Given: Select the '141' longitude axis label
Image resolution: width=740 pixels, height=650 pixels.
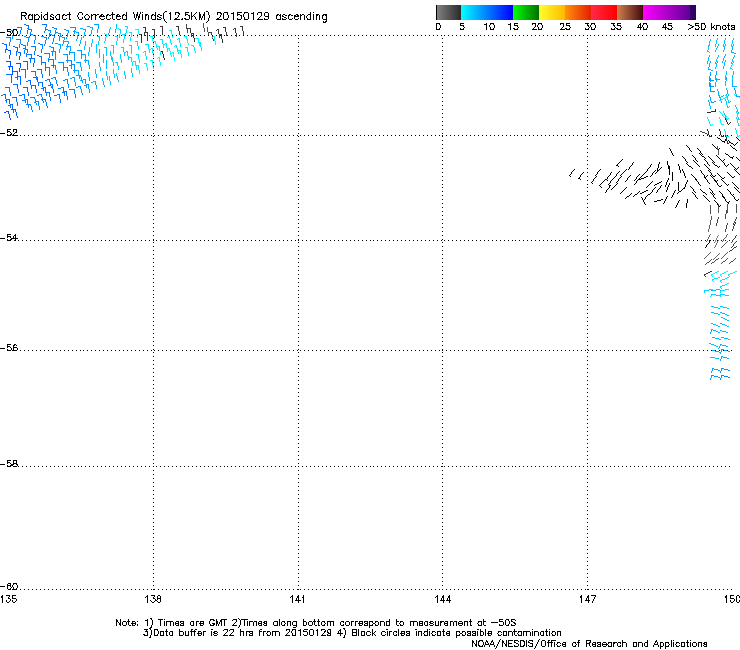Looking at the screenshot, I should 297,599.
